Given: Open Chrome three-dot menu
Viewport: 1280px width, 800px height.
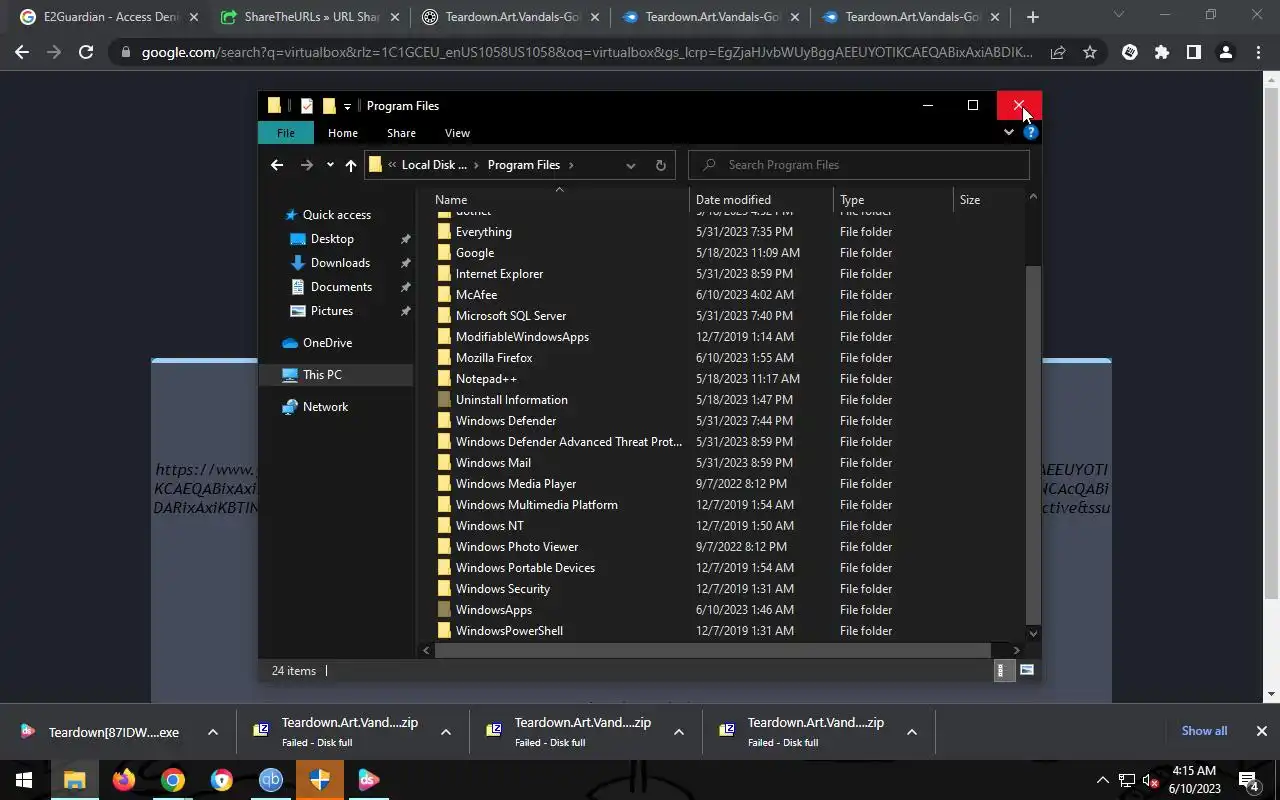Looking at the screenshot, I should coord(1258,52).
